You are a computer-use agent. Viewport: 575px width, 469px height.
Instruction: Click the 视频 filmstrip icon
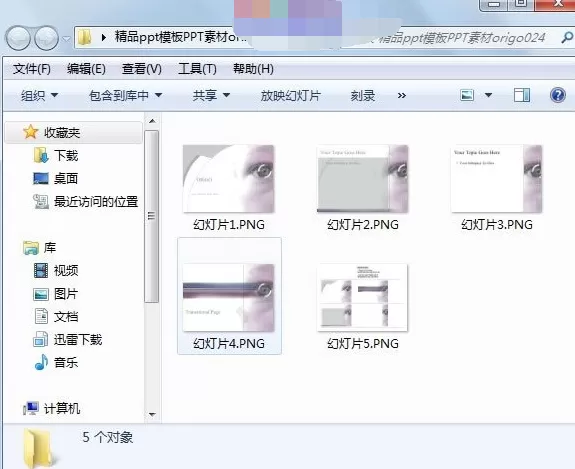(41, 271)
